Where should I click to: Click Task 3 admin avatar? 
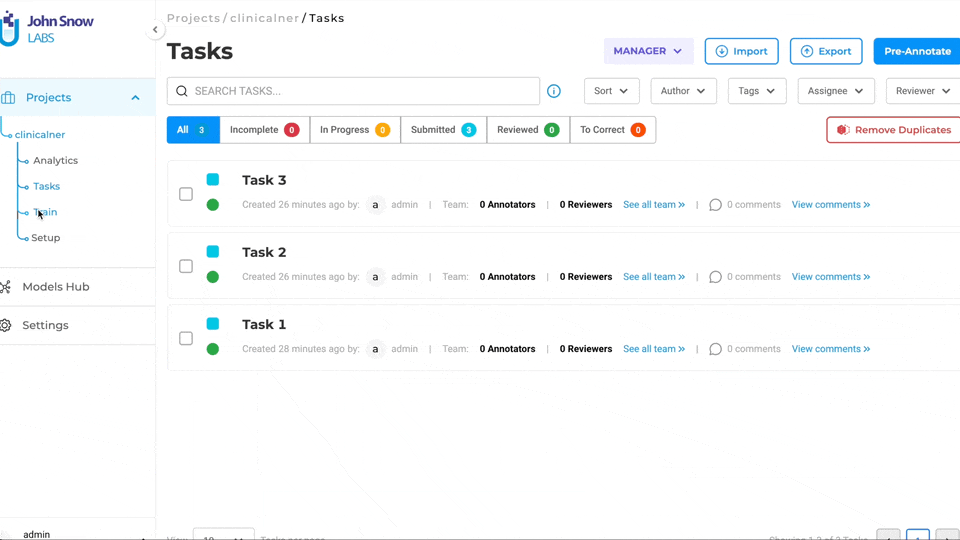click(x=375, y=204)
